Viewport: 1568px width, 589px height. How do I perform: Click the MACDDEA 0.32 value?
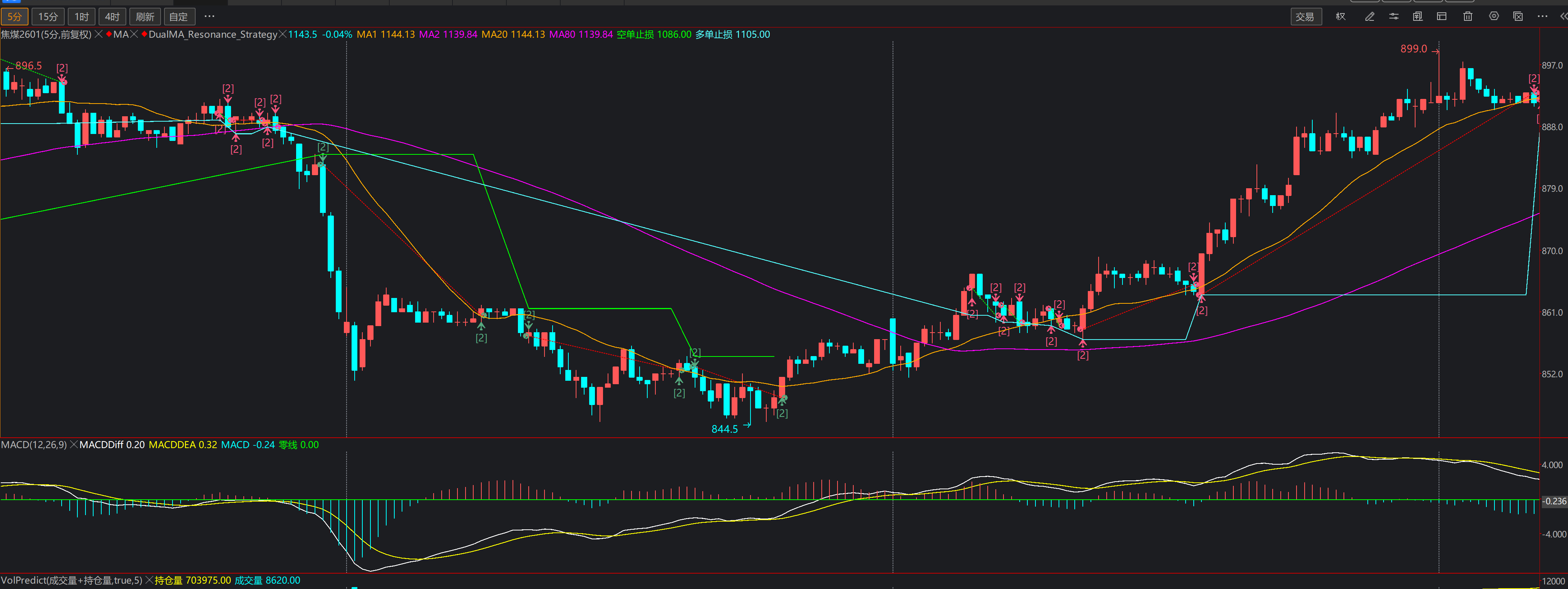coord(183,445)
